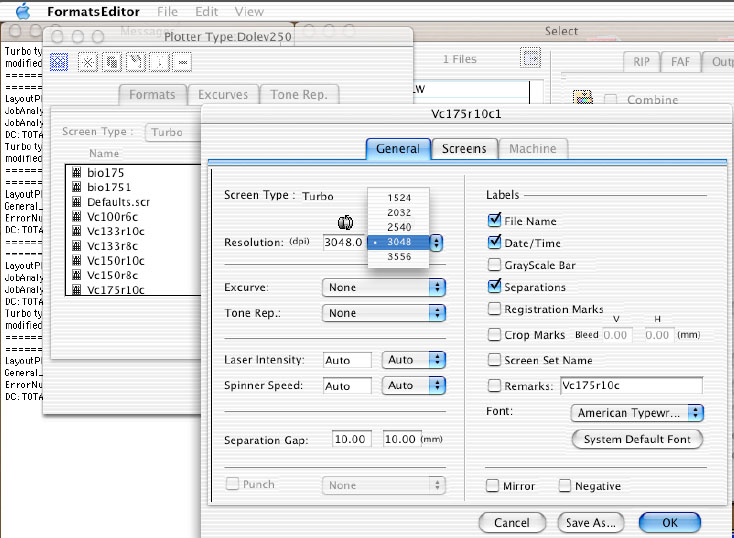Check the Screen Set Name checkbox
Viewport: 734px width, 538px height.
point(494,360)
